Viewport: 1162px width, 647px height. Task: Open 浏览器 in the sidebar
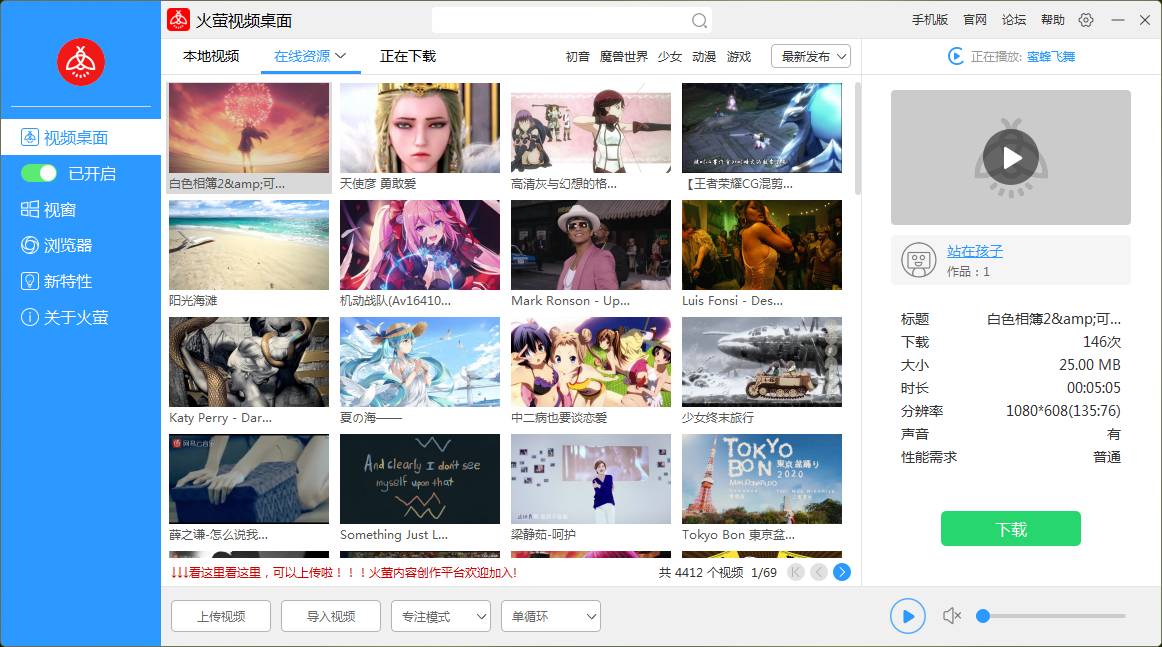[67, 245]
